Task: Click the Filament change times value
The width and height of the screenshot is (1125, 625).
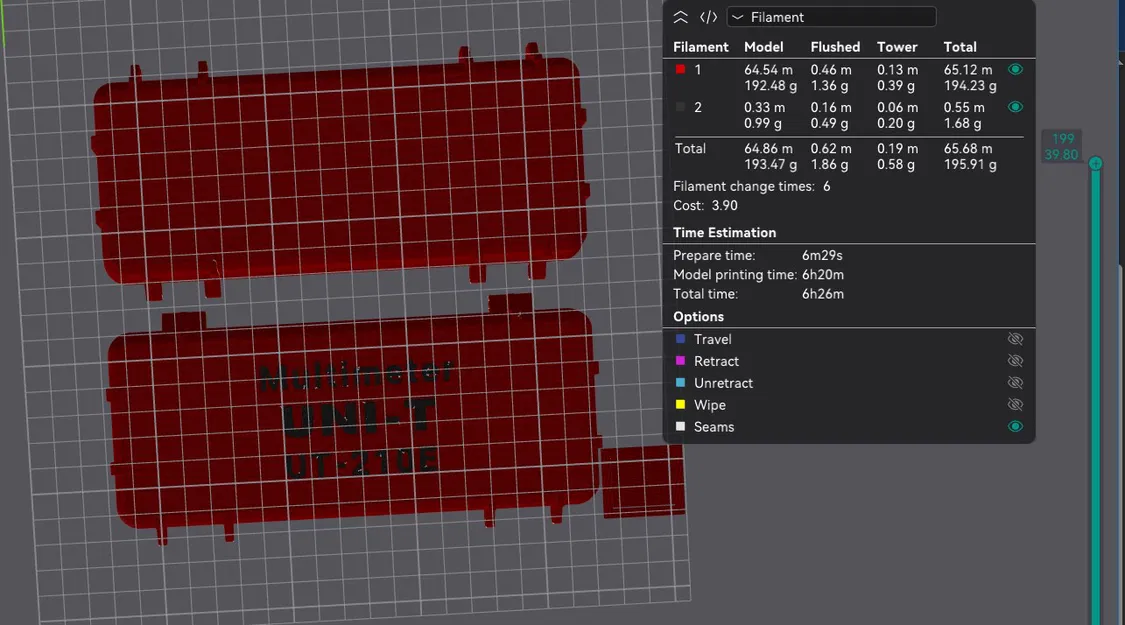Action: [x=827, y=187]
